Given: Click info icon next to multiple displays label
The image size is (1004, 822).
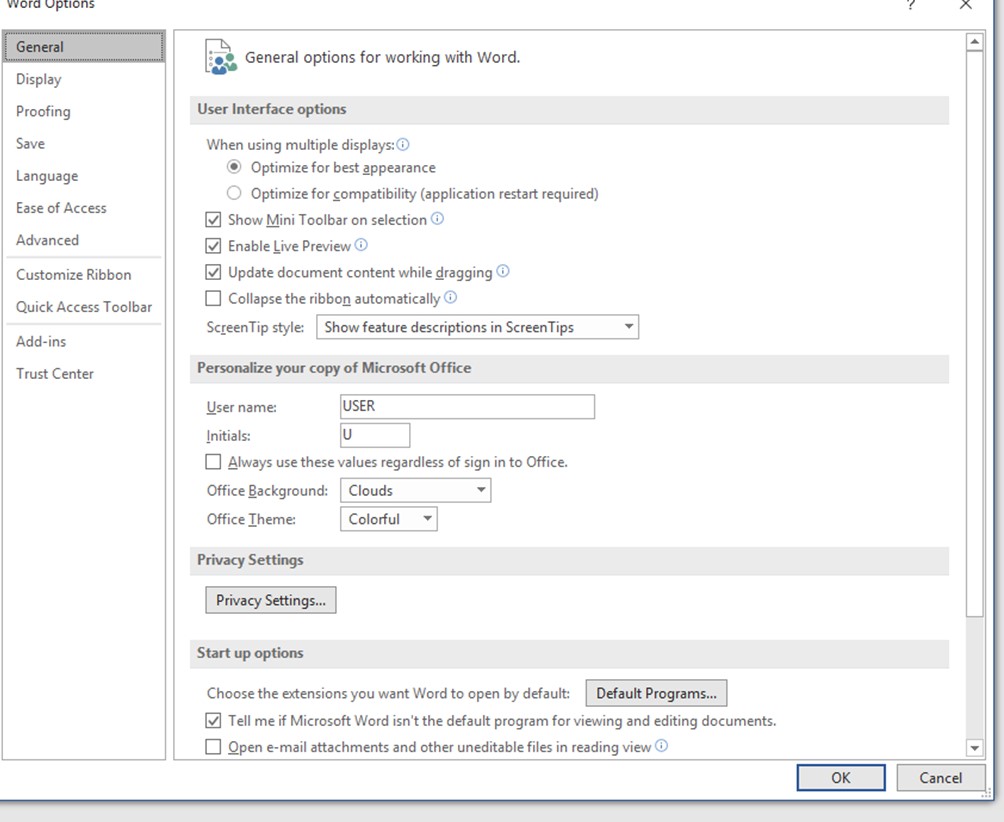Looking at the screenshot, I should 403,145.
